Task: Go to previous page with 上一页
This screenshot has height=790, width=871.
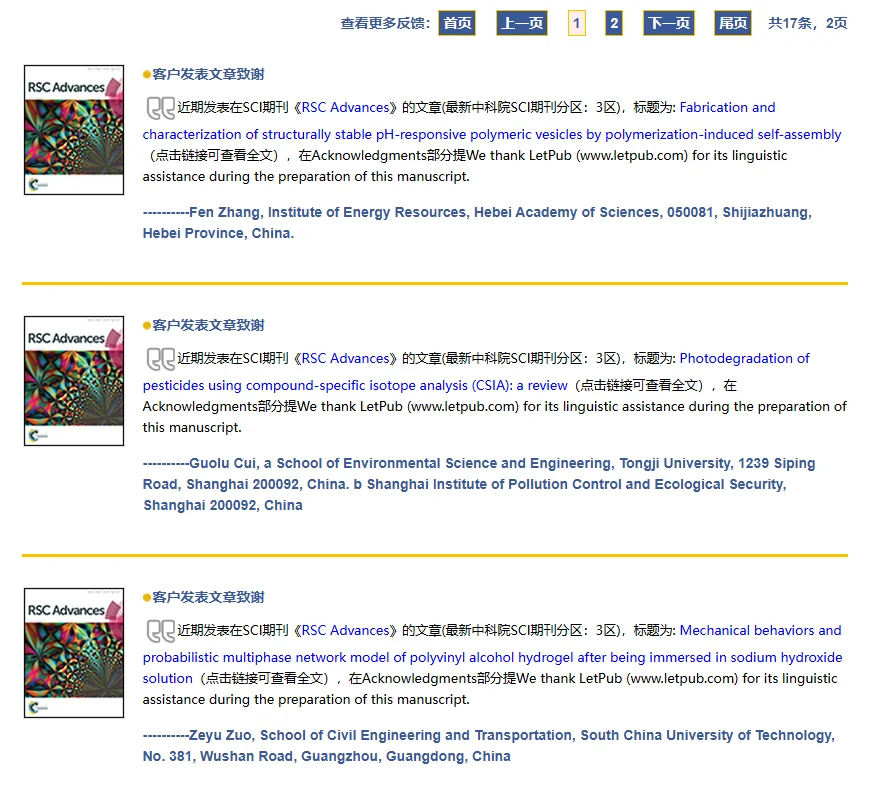Action: pyautogui.click(x=522, y=23)
